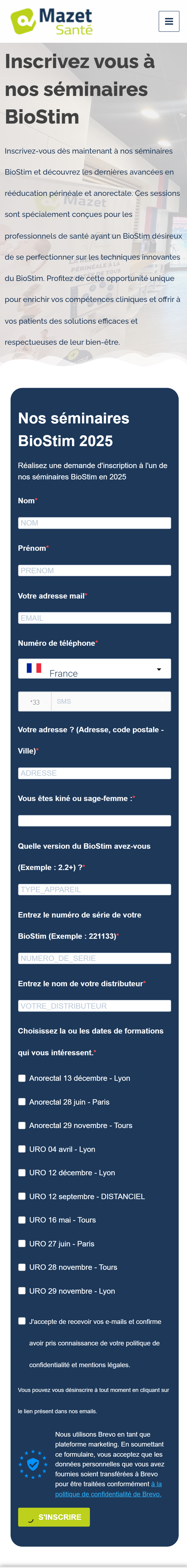The height and width of the screenshot is (1568, 187).
Task: Click the Brevo GDPR shield icon
Action: [x=34, y=1464]
